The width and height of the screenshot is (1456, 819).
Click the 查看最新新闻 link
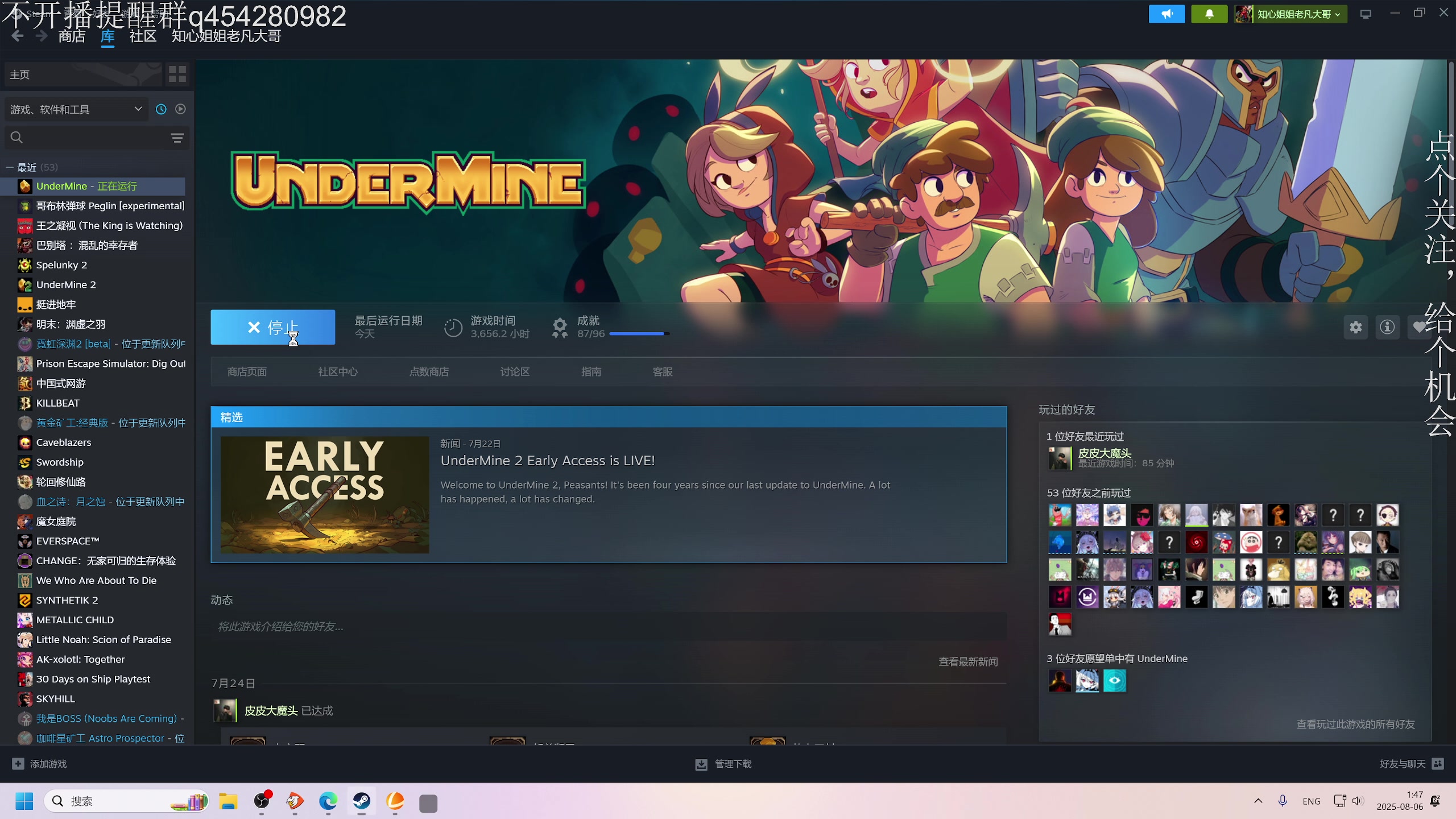968,662
